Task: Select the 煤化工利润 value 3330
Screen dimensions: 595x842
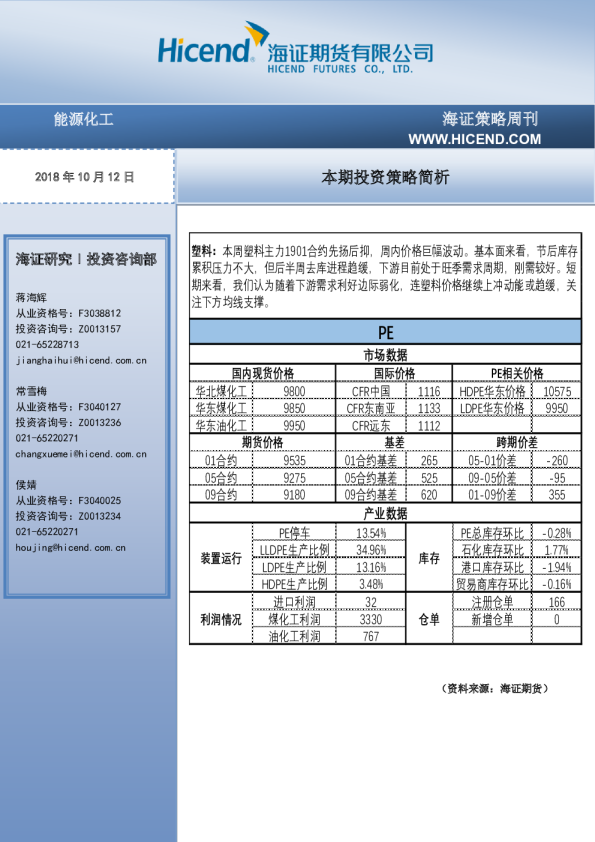Action: tap(371, 619)
